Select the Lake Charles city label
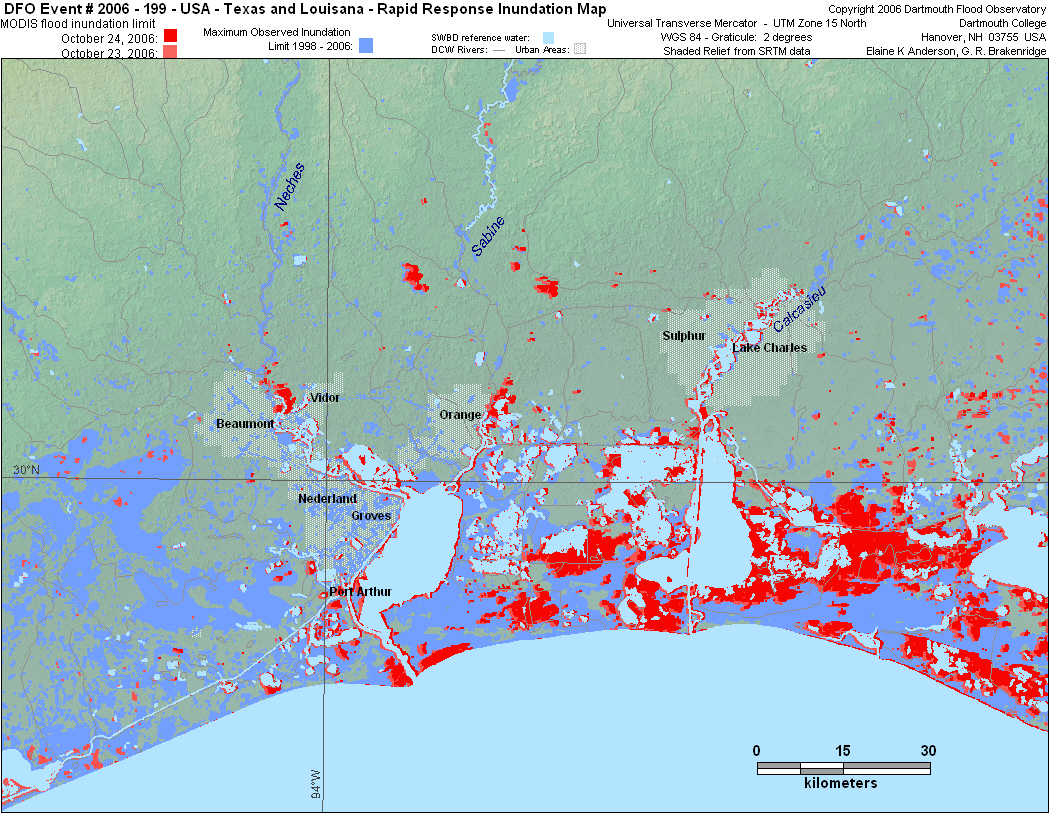This screenshot has height=816, width=1056. [770, 348]
